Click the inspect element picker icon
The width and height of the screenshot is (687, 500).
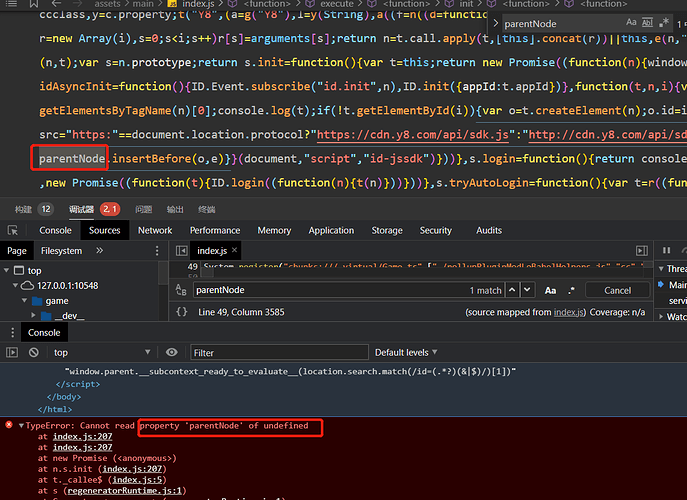point(13,230)
